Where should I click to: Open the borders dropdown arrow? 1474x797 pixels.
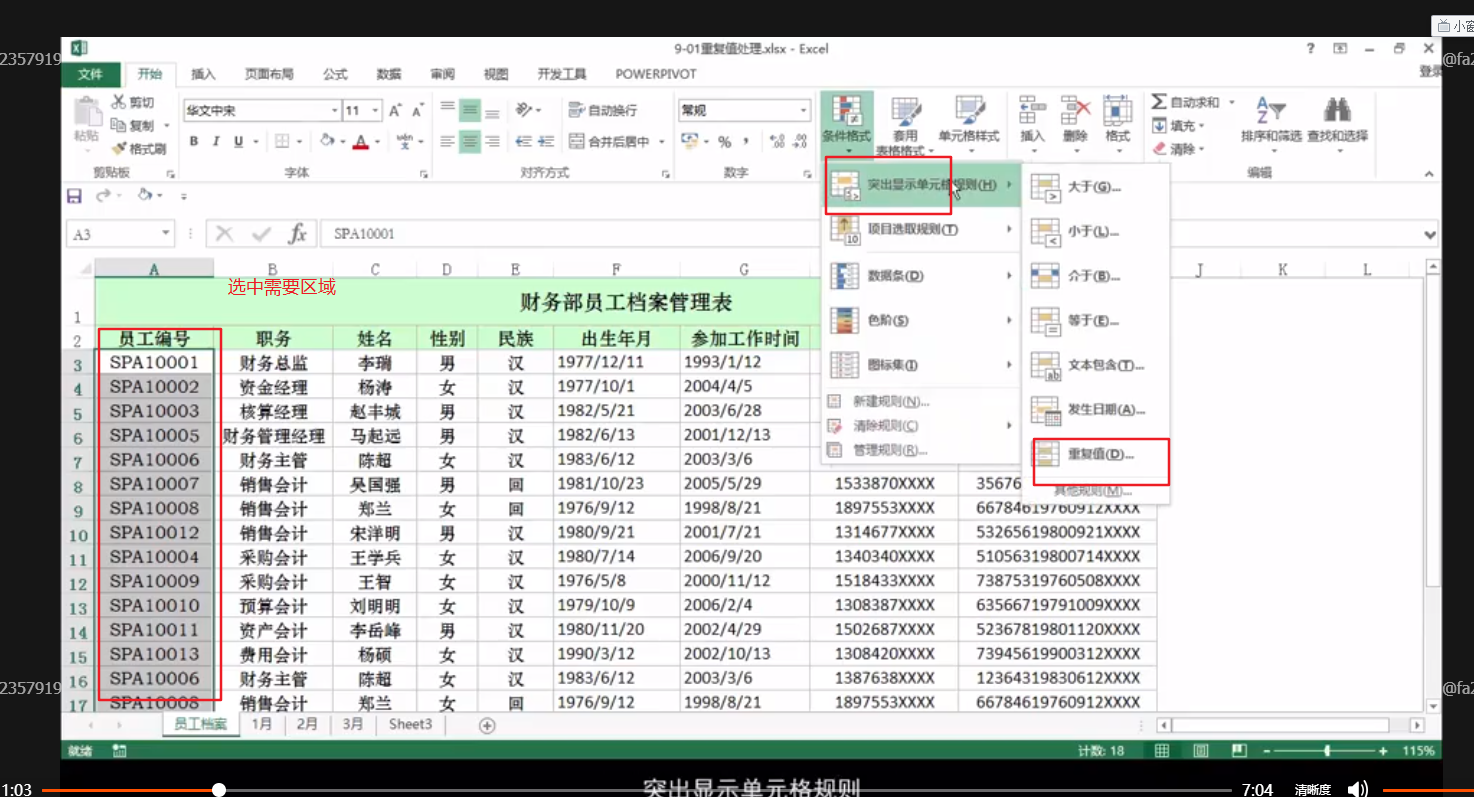300,142
